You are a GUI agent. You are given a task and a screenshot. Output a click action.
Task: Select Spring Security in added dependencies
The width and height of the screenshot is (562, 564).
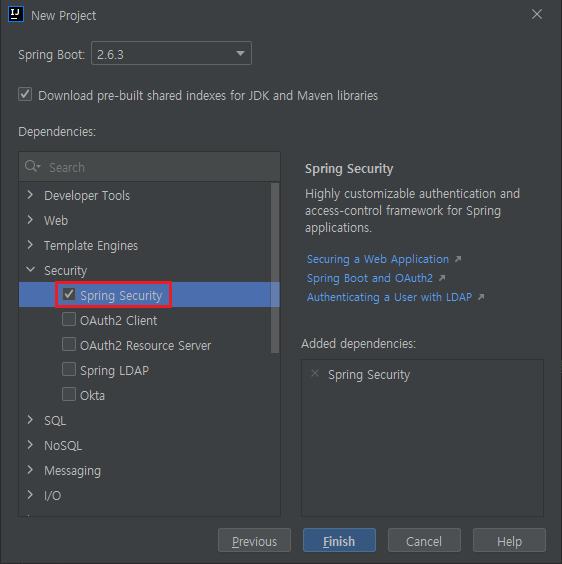pyautogui.click(x=369, y=375)
